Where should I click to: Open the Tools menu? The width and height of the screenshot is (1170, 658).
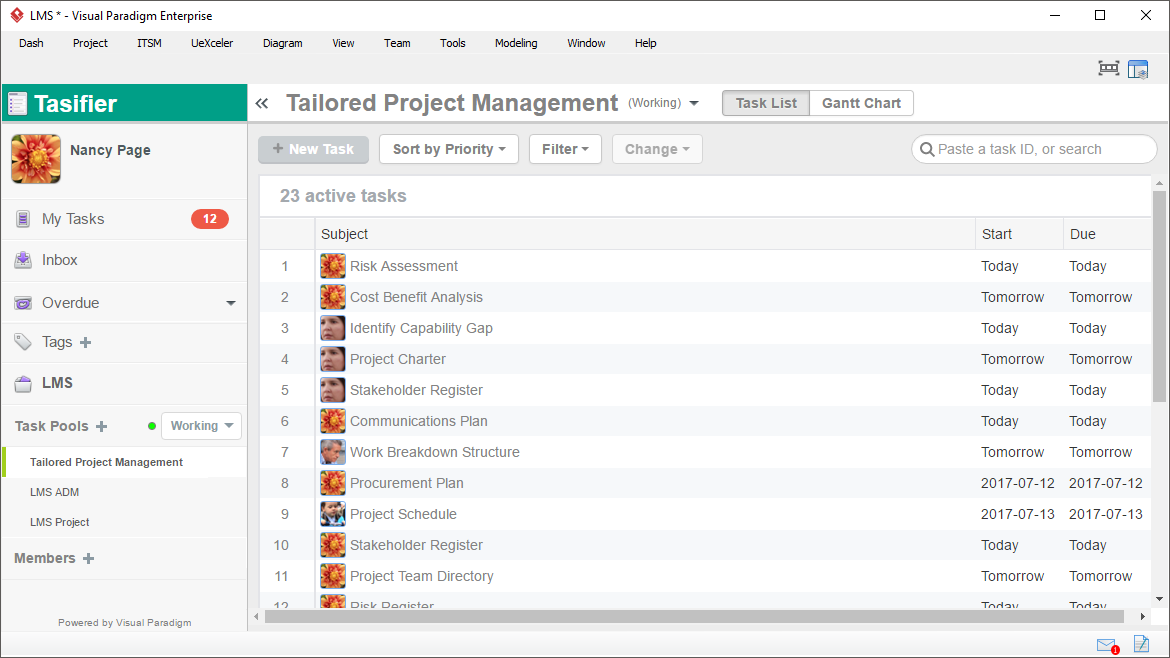click(452, 43)
